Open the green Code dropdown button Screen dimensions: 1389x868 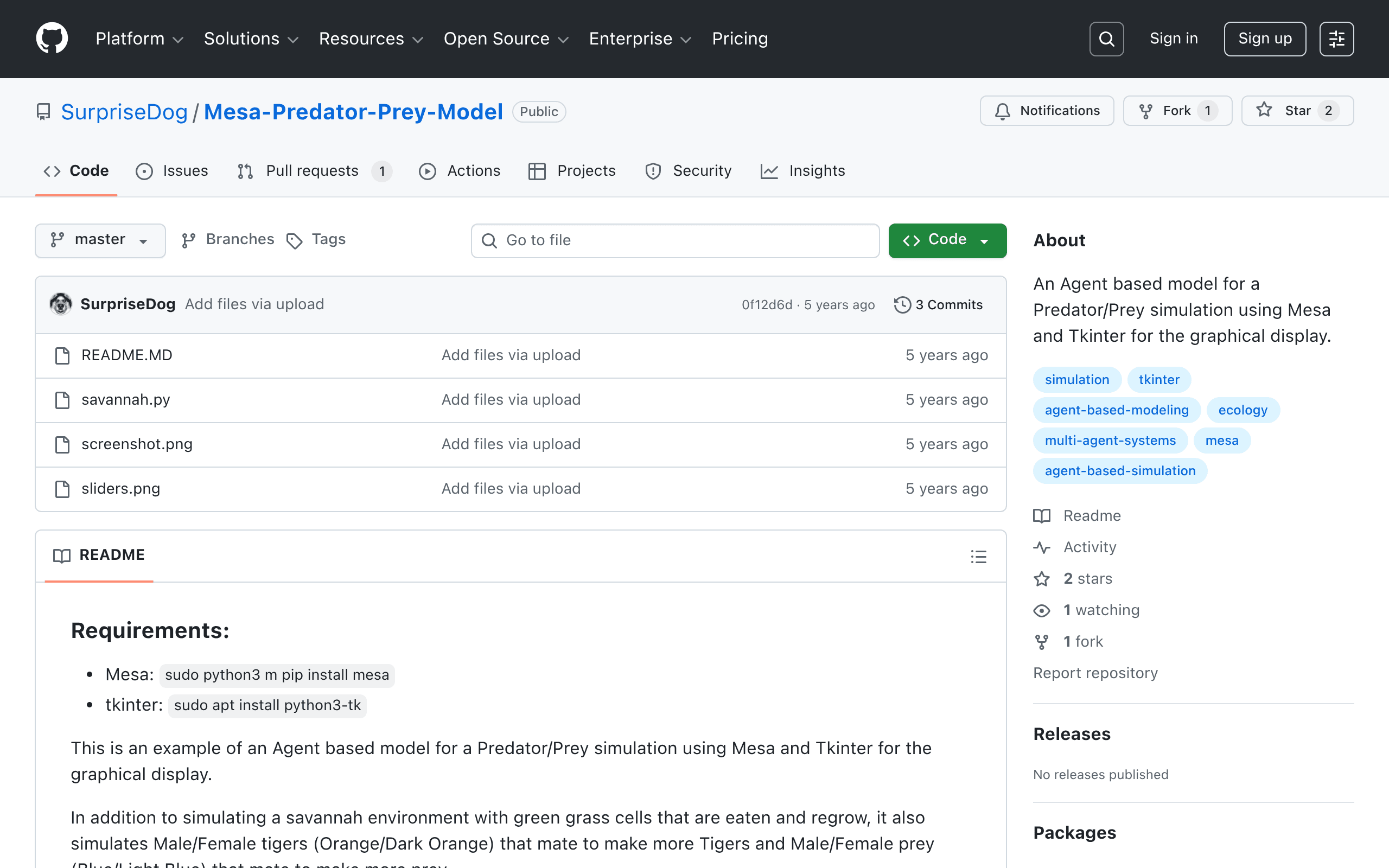pyautogui.click(x=947, y=240)
